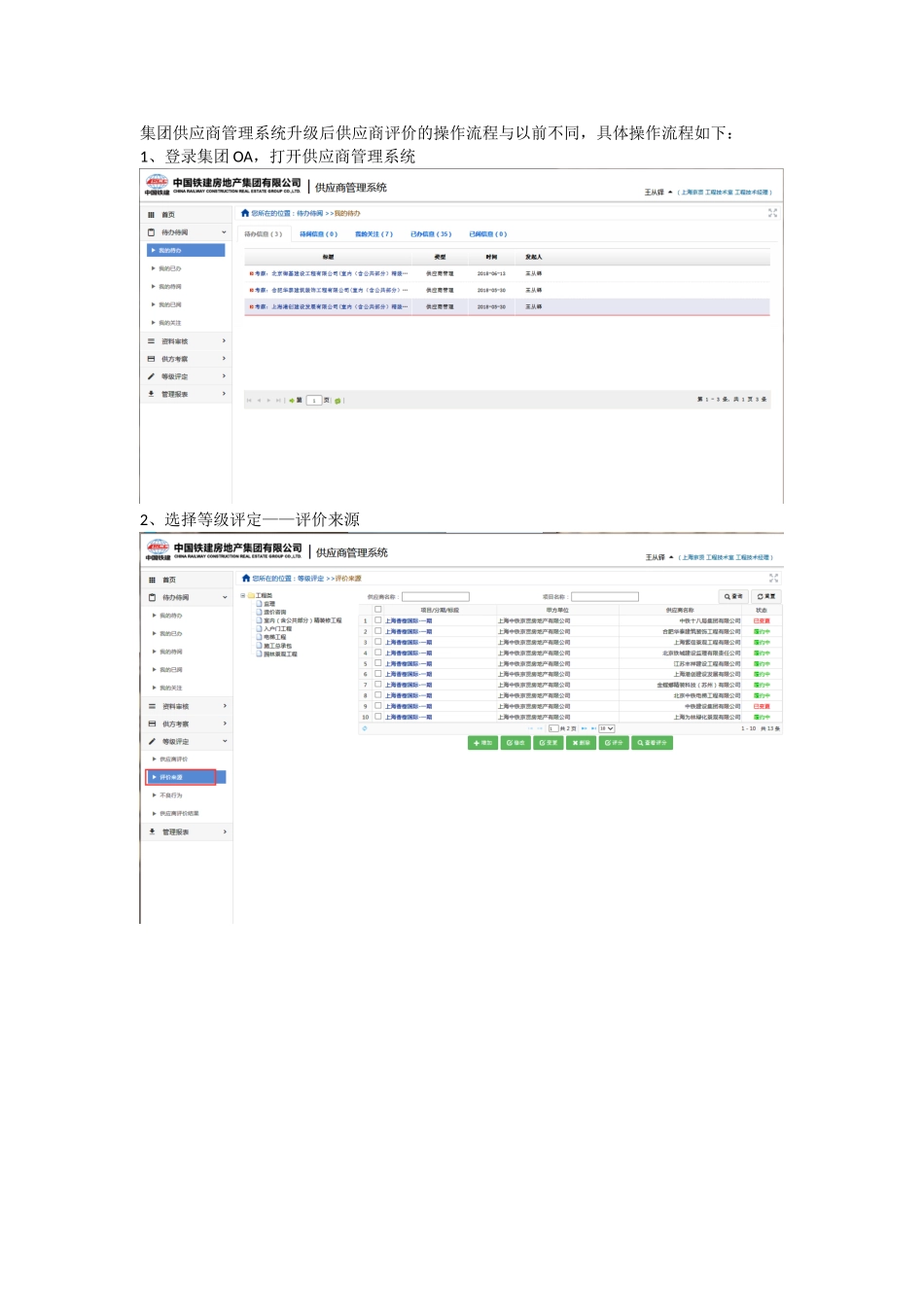Click 首页 grid icon in first screenshot sidebar

151,215
